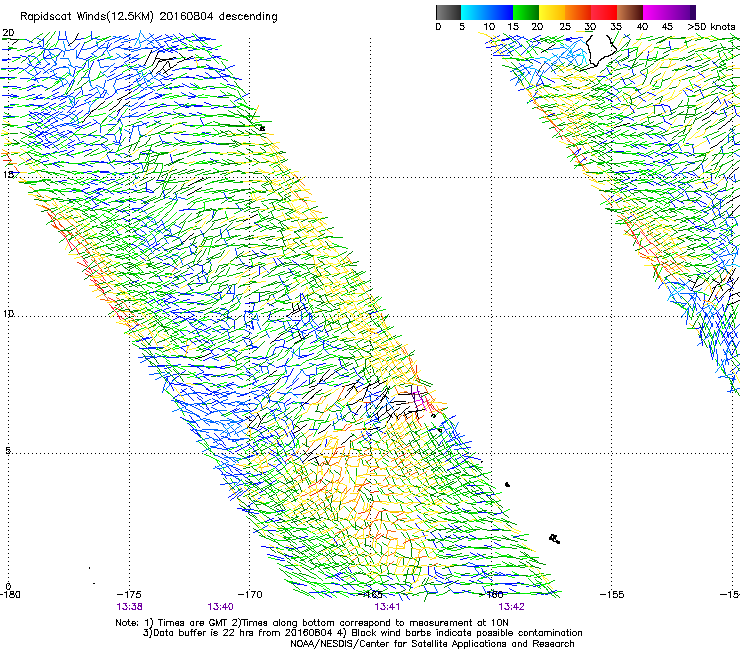Click the 'NOAA/NESDIS/Center for Satellite Applications and Research' credit

click(x=432, y=644)
